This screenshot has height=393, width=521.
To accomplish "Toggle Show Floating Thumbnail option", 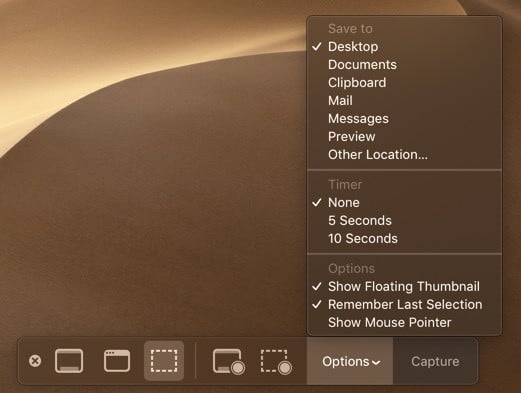I will pyautogui.click(x=404, y=286).
